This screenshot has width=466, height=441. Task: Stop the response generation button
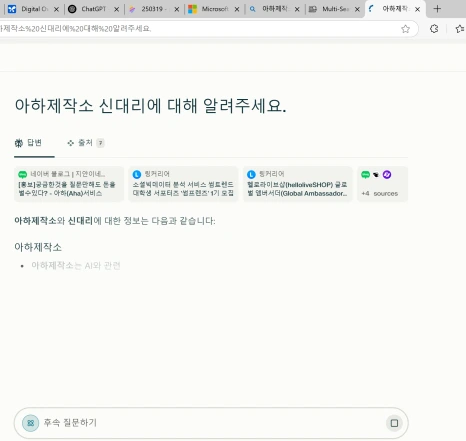(394, 423)
